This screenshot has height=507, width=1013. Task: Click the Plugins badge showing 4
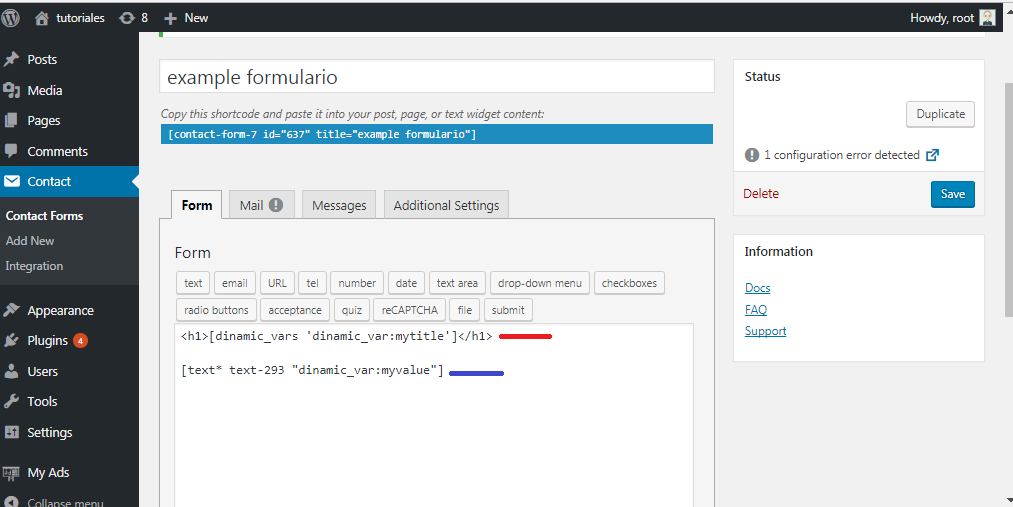tap(80, 340)
